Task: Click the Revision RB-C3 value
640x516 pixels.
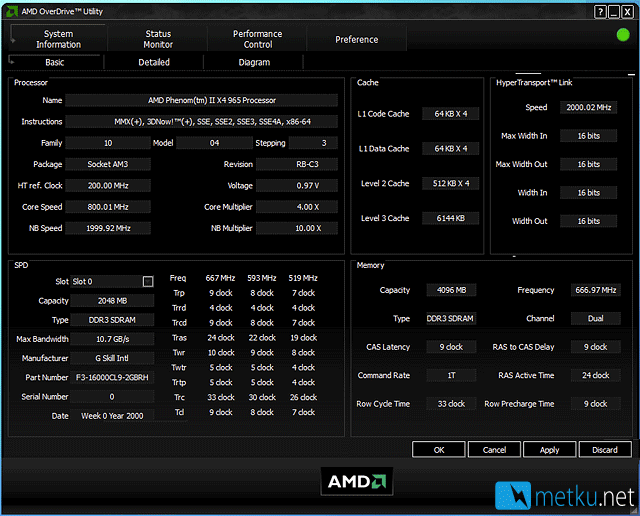Action: (x=297, y=164)
